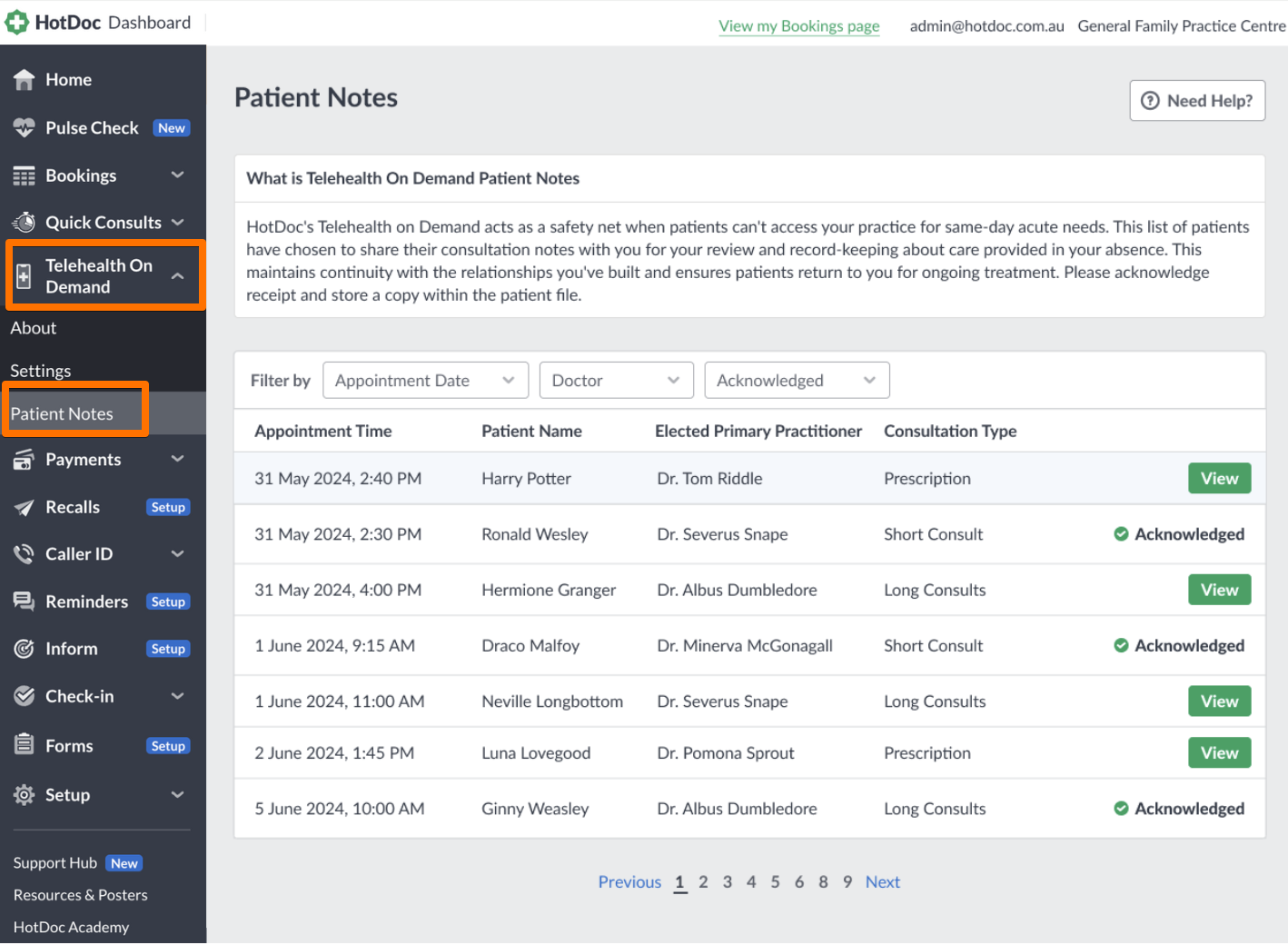Select the Home house icon
This screenshot has height=945, width=1288.
pos(24,79)
